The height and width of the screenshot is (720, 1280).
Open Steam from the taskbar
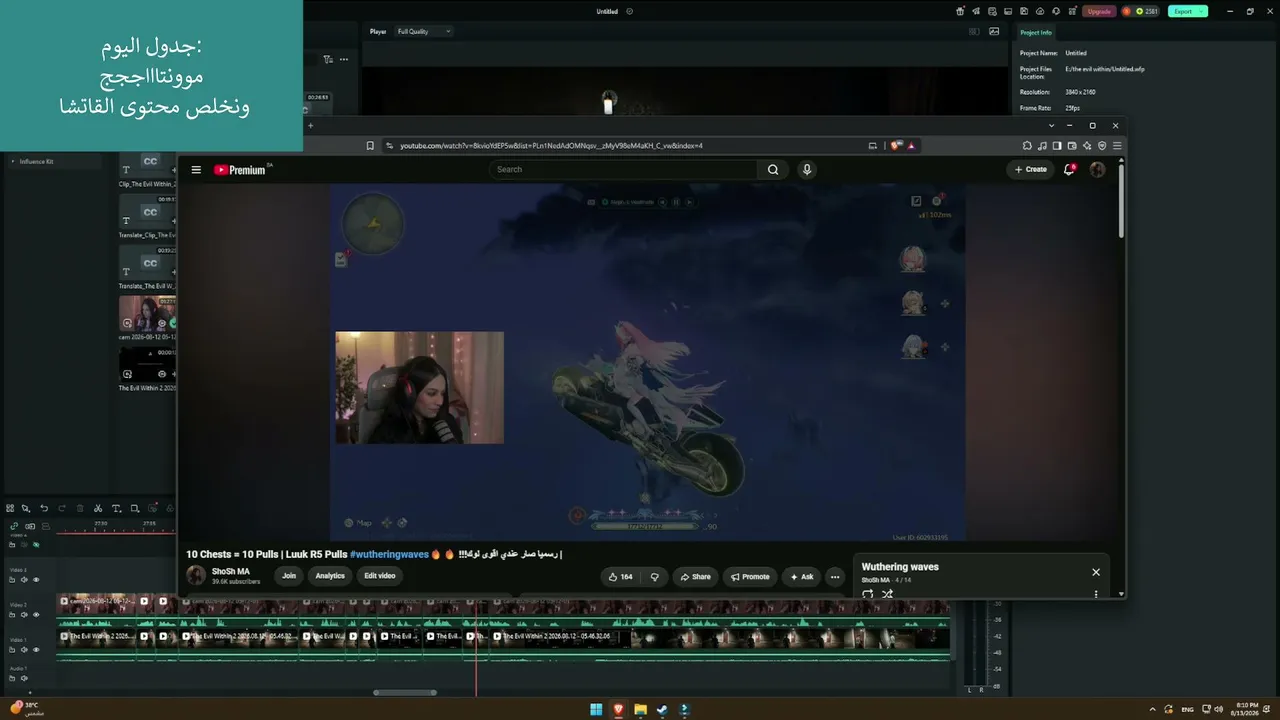click(x=662, y=709)
